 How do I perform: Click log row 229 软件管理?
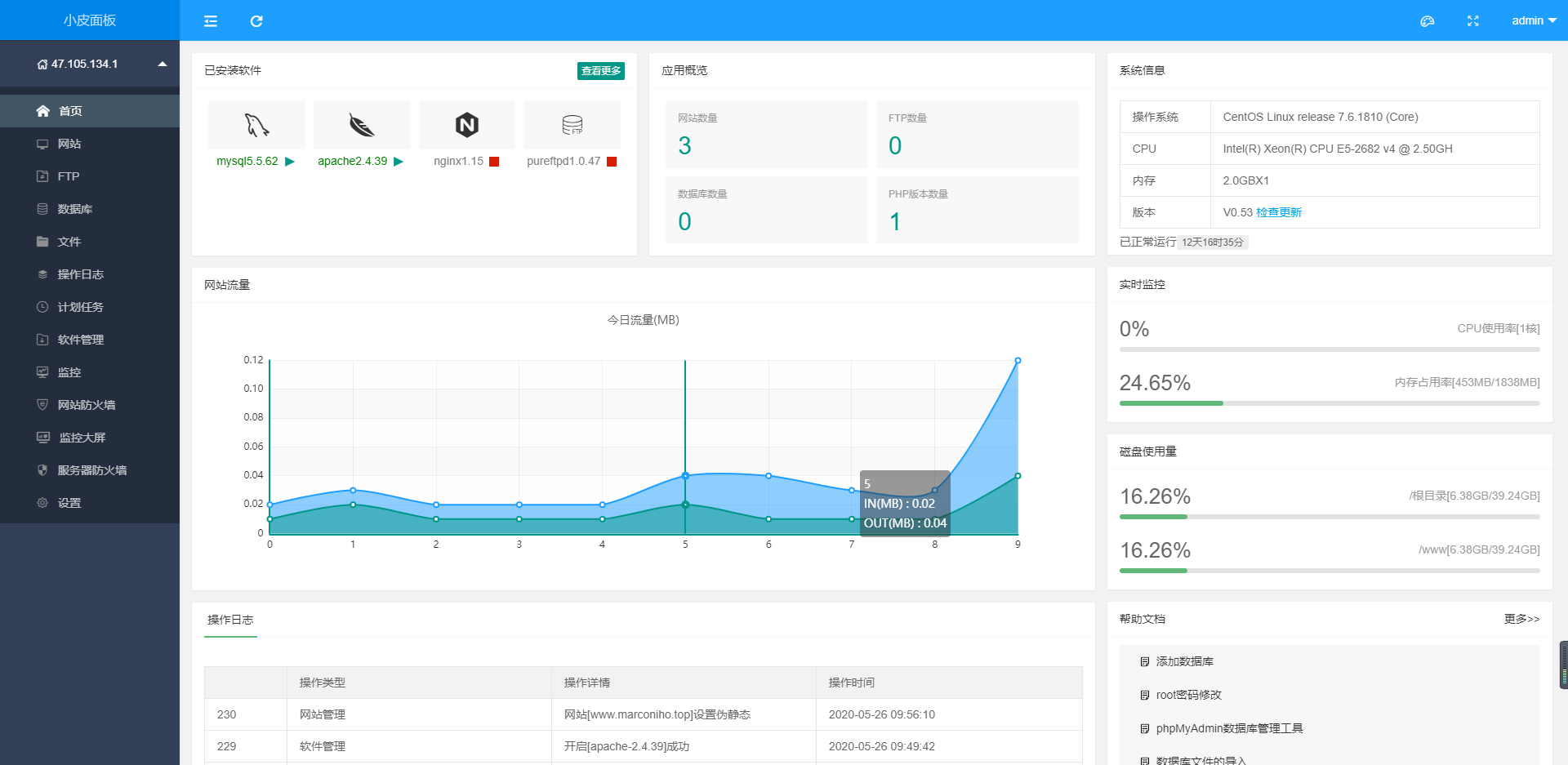point(644,746)
